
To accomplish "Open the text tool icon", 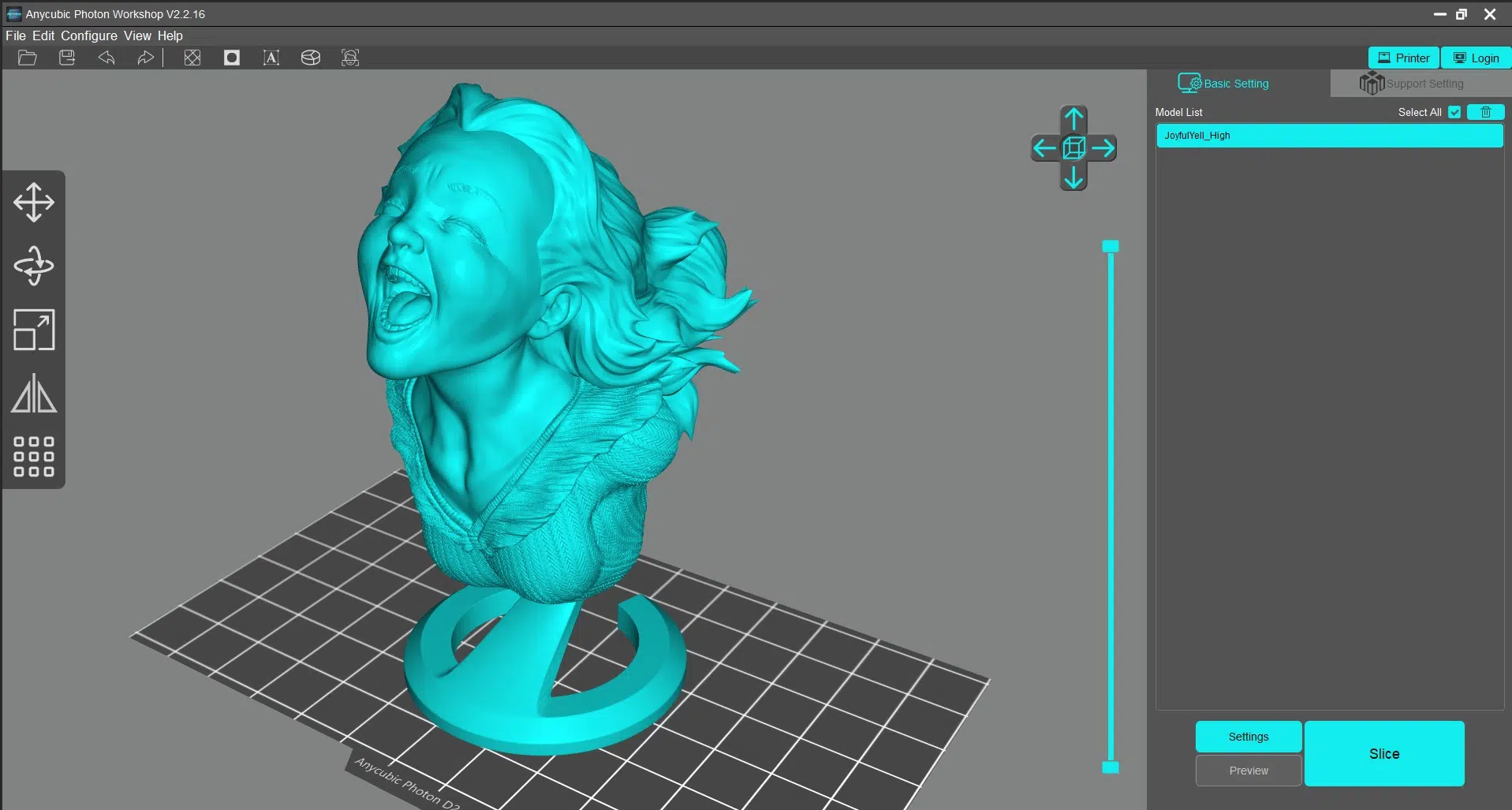I will click(271, 58).
